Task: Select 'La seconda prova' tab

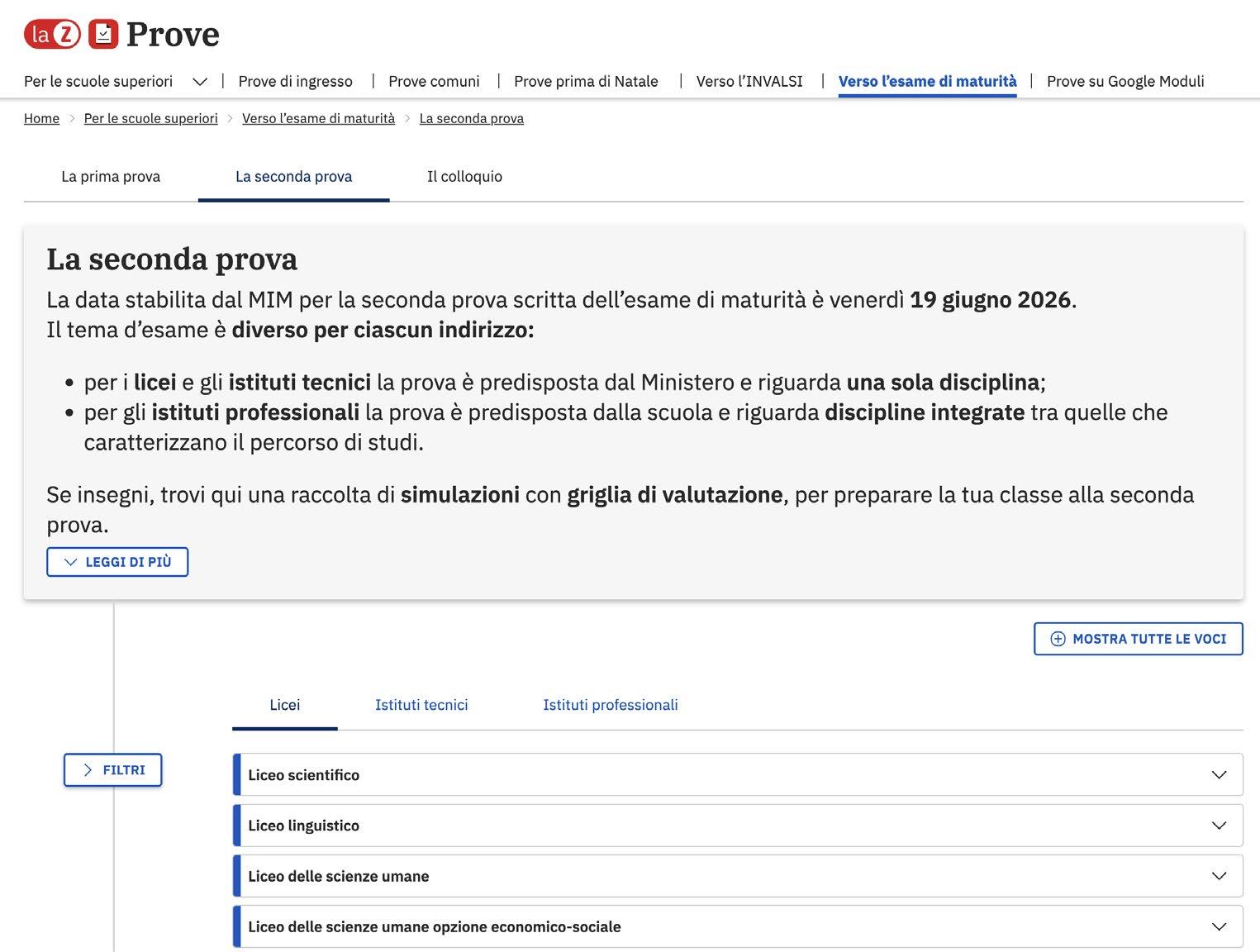Action: 294,176
